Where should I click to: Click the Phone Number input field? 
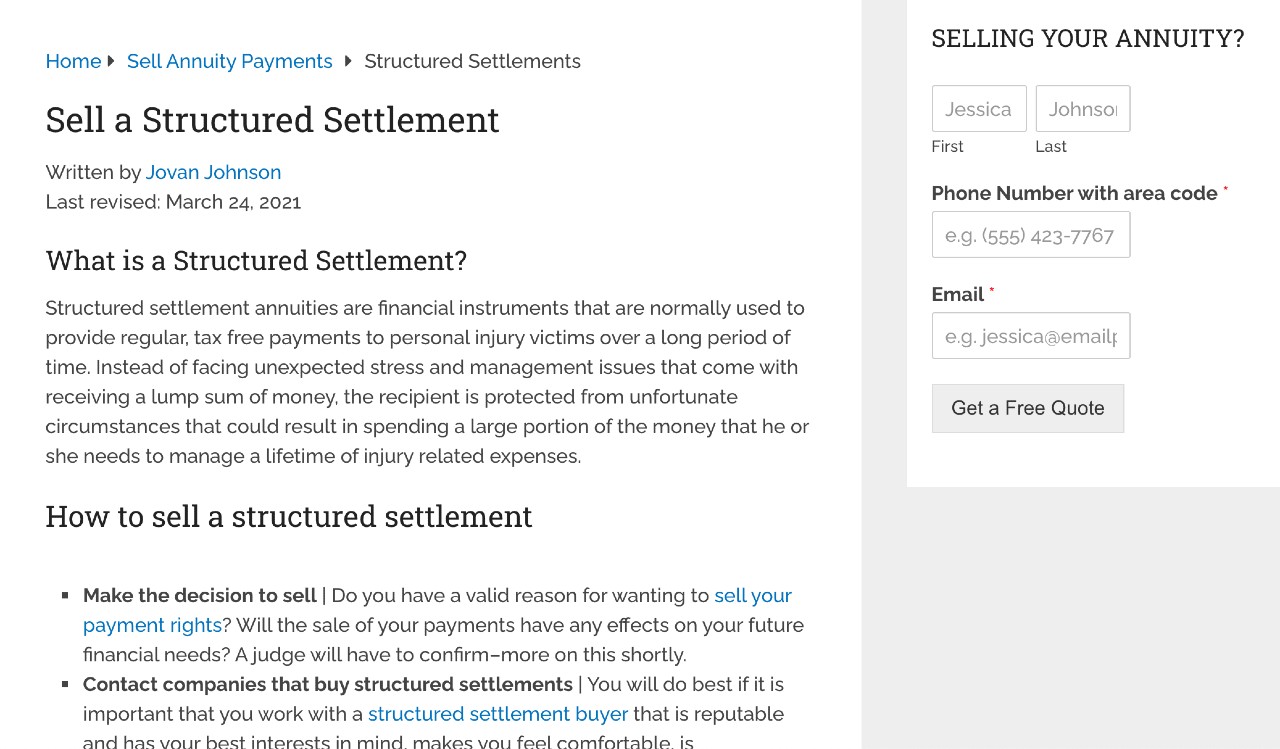(x=1030, y=234)
